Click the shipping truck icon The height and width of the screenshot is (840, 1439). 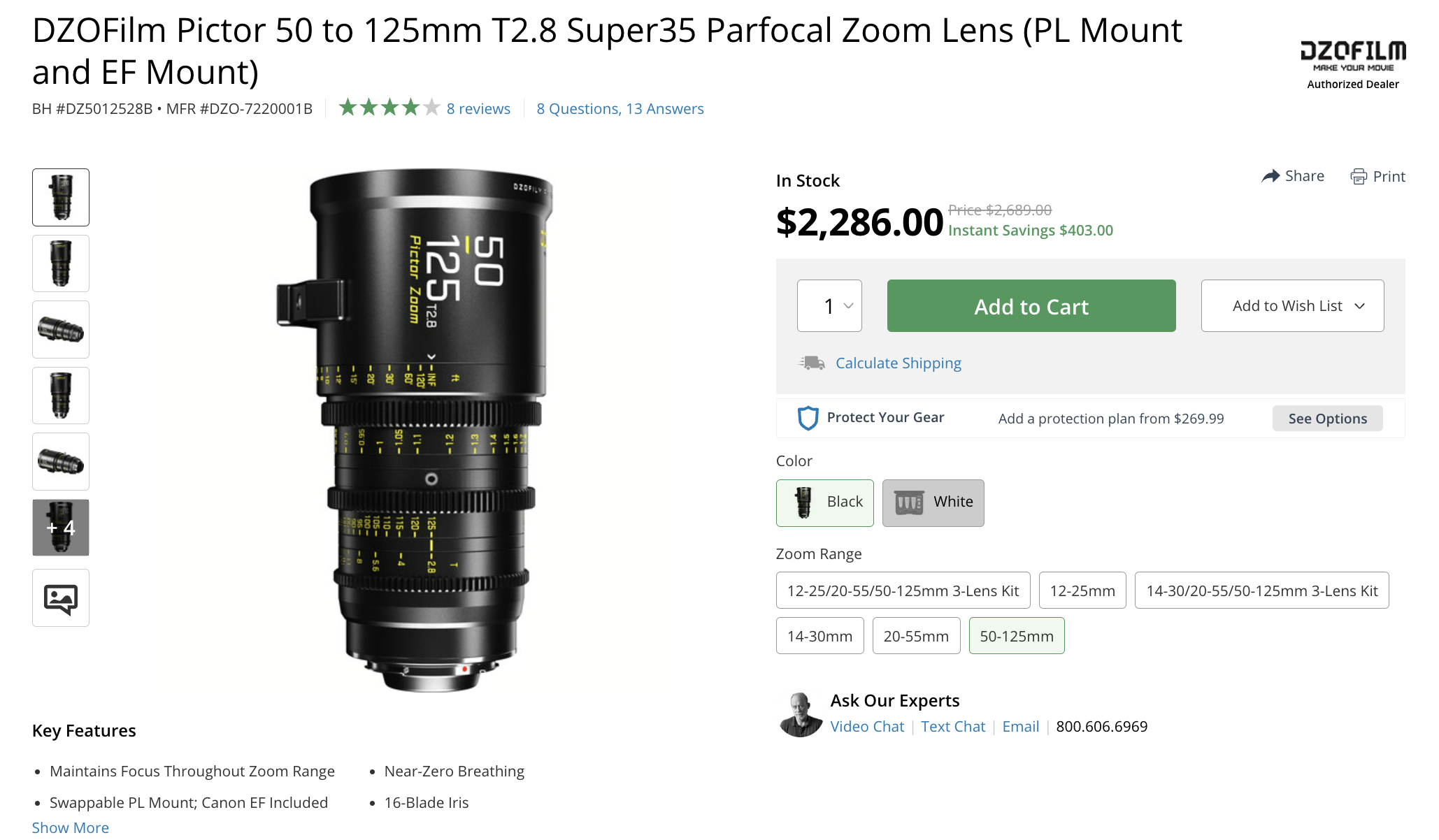pos(812,363)
